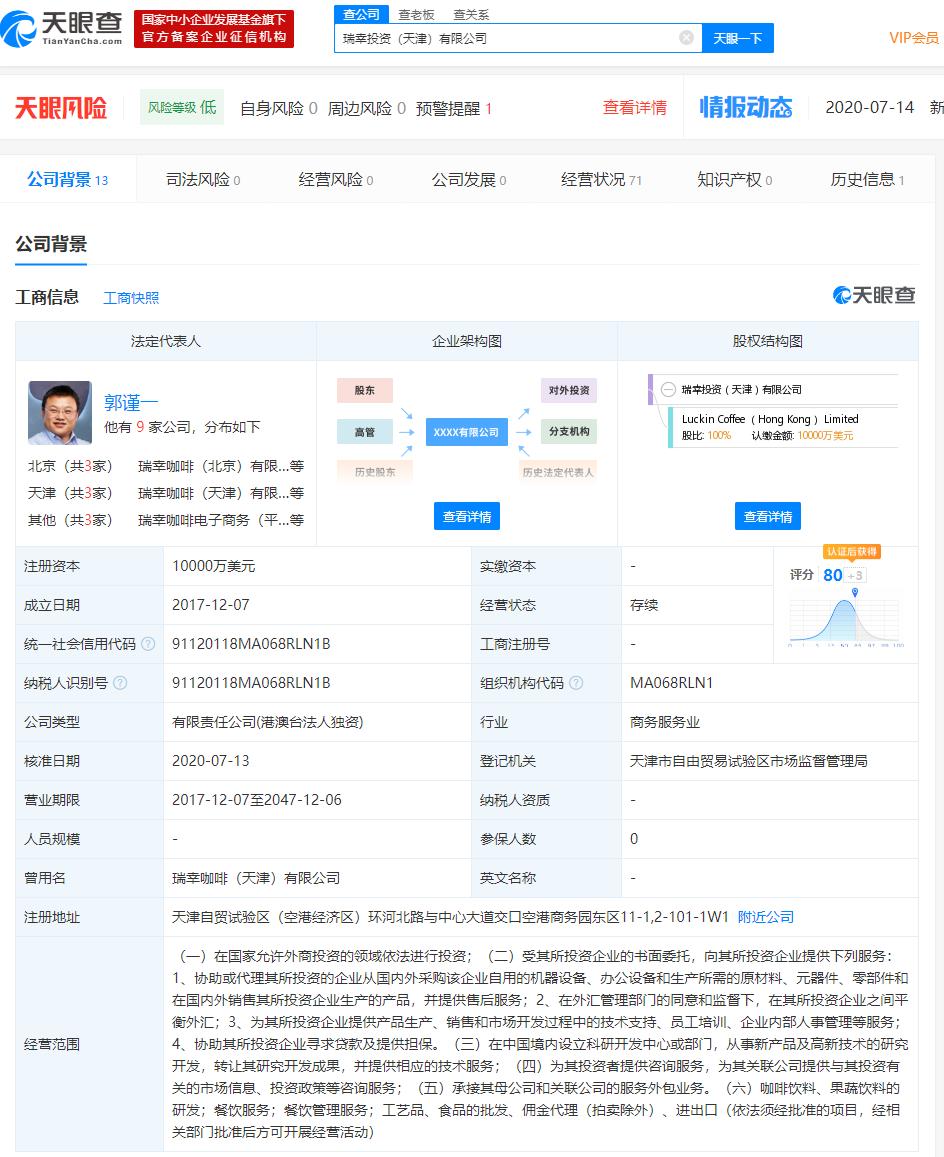
Task: Click help icon beside 统一社会信用代码
Action: 148,643
